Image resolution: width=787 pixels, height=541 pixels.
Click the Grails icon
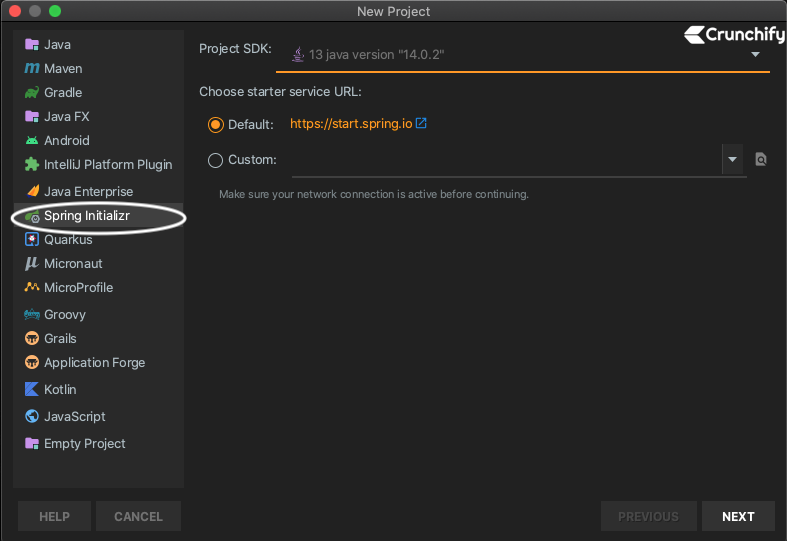click(x=32, y=338)
